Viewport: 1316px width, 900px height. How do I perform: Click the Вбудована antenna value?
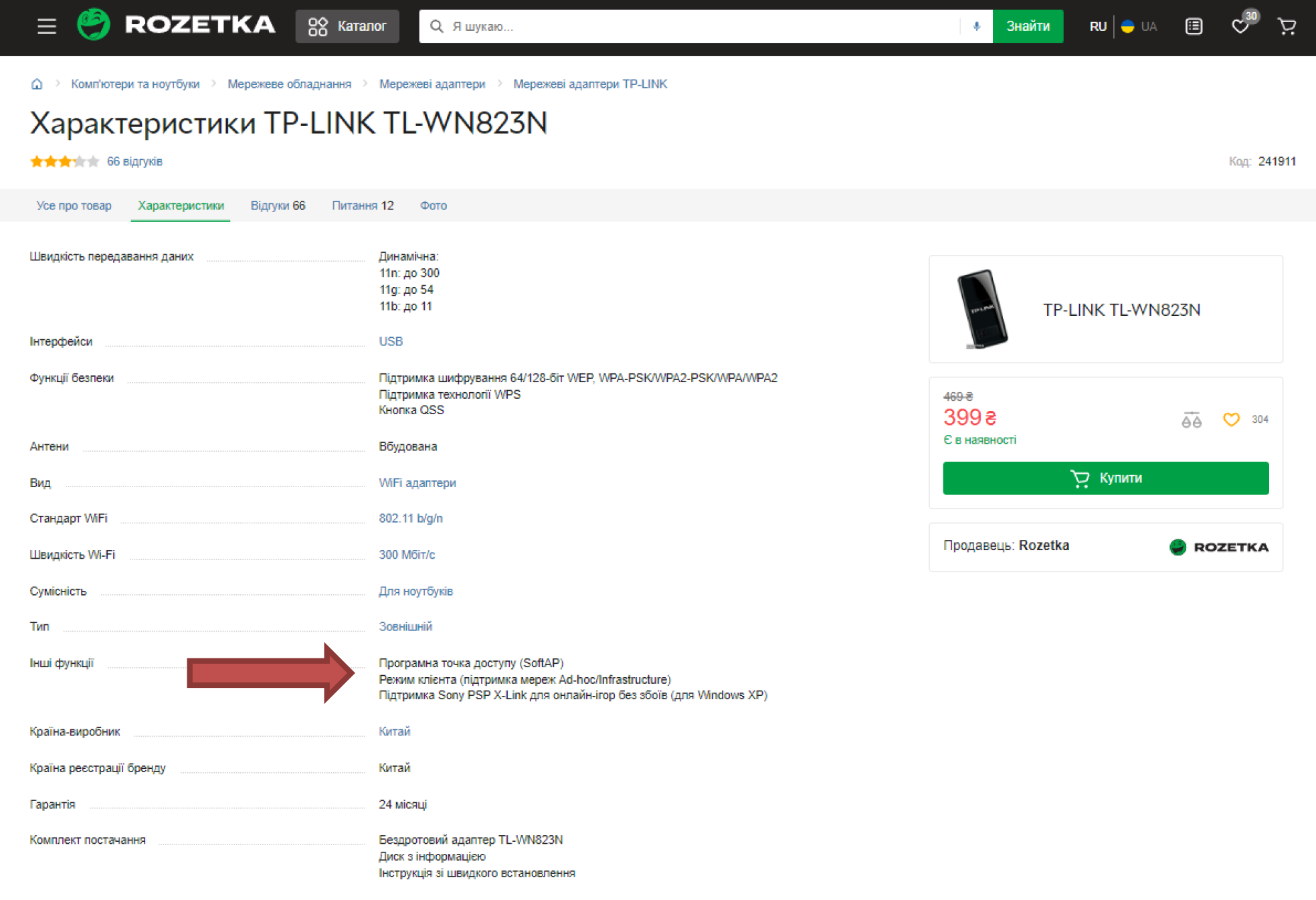[x=408, y=446]
